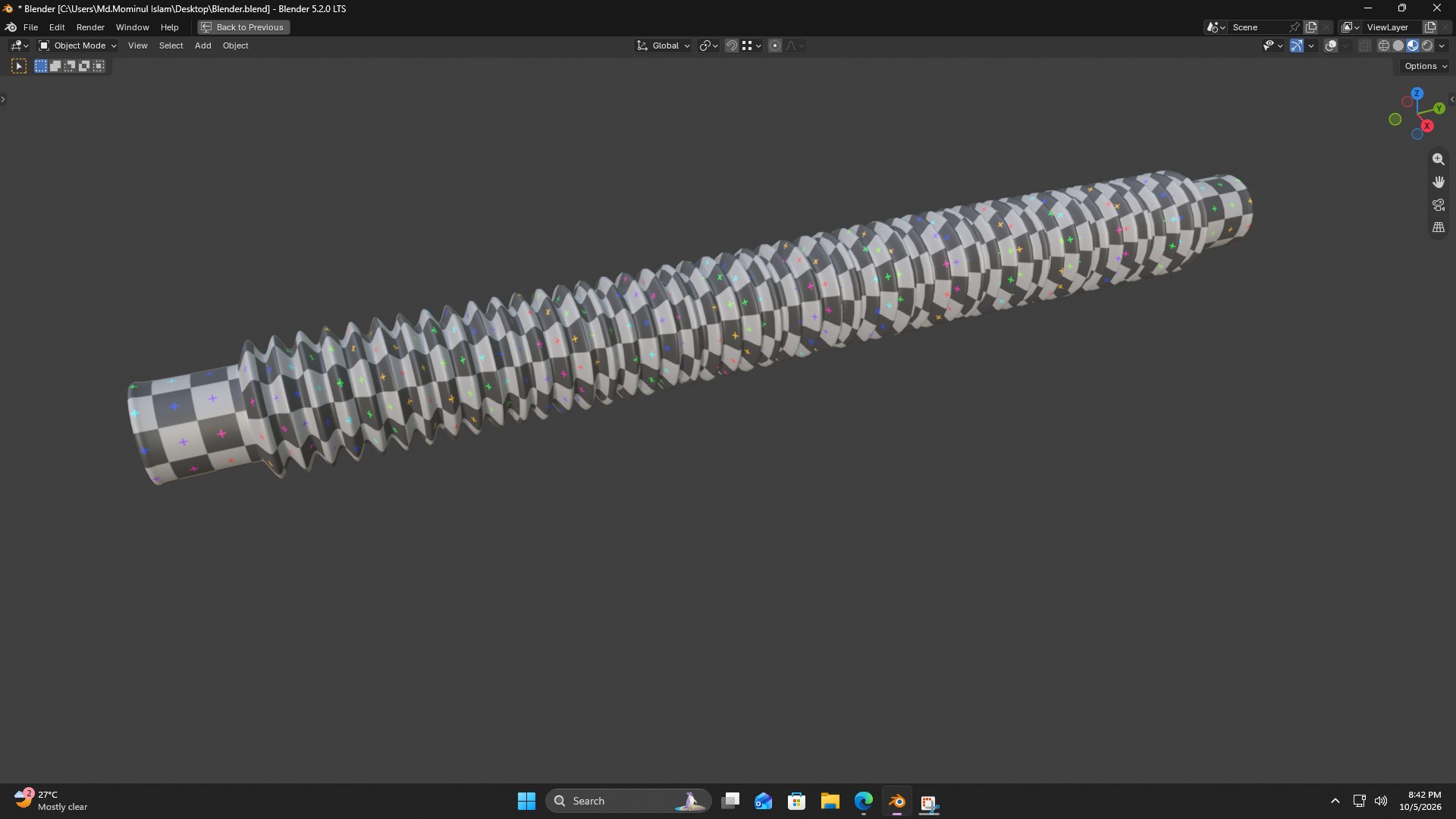Choose the Extend Selection mode icon
The image size is (1456, 819).
pyautogui.click(x=55, y=67)
